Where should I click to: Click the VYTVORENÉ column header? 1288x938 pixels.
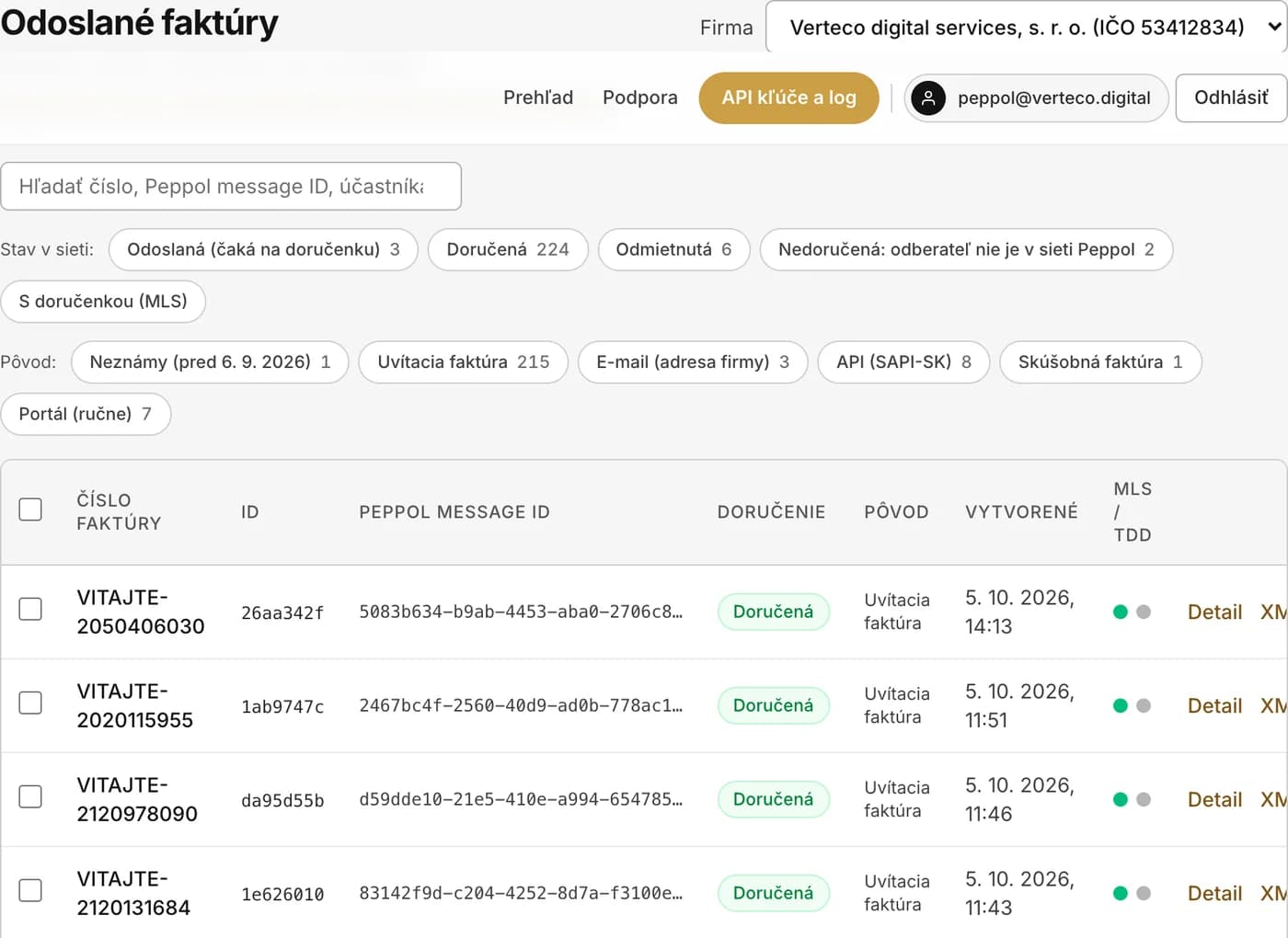1021,512
